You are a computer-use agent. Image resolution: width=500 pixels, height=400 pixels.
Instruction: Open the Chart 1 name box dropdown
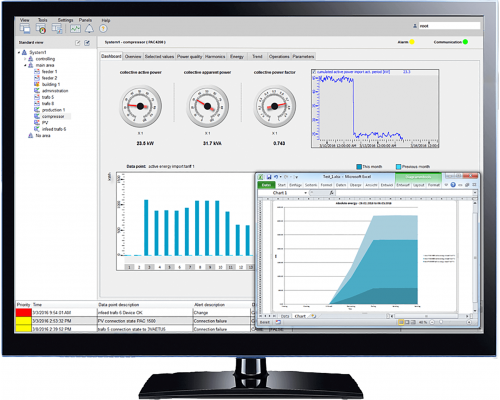click(x=305, y=193)
